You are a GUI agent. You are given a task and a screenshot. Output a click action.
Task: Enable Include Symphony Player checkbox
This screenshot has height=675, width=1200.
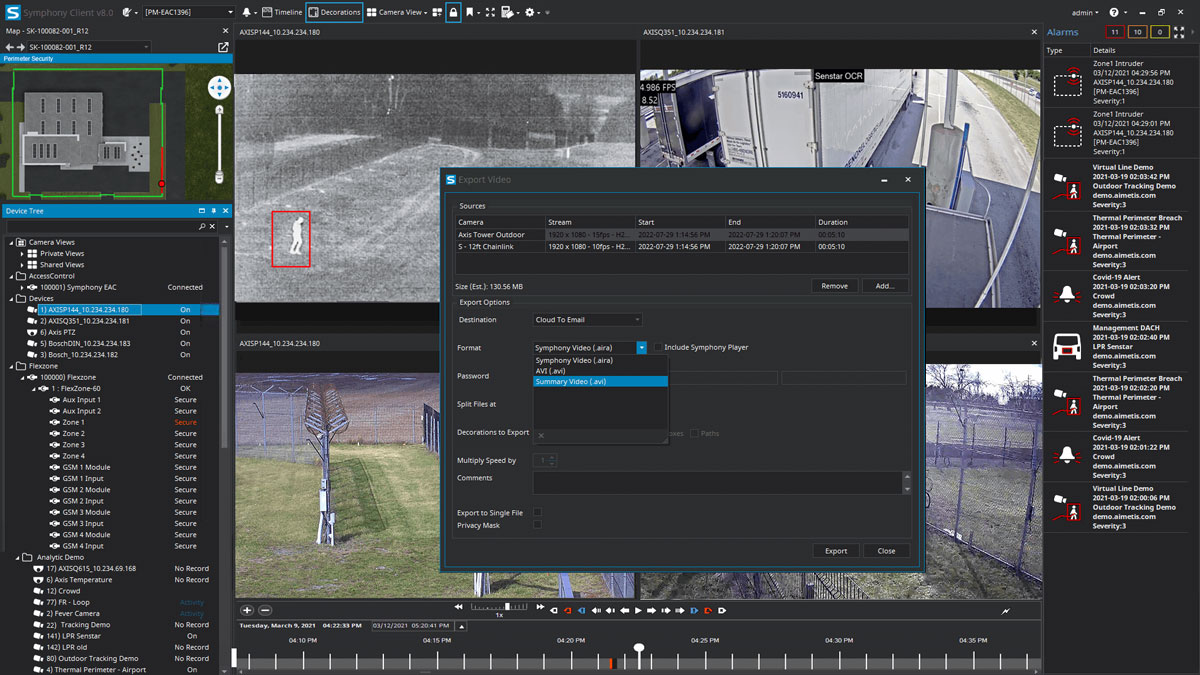pos(657,348)
